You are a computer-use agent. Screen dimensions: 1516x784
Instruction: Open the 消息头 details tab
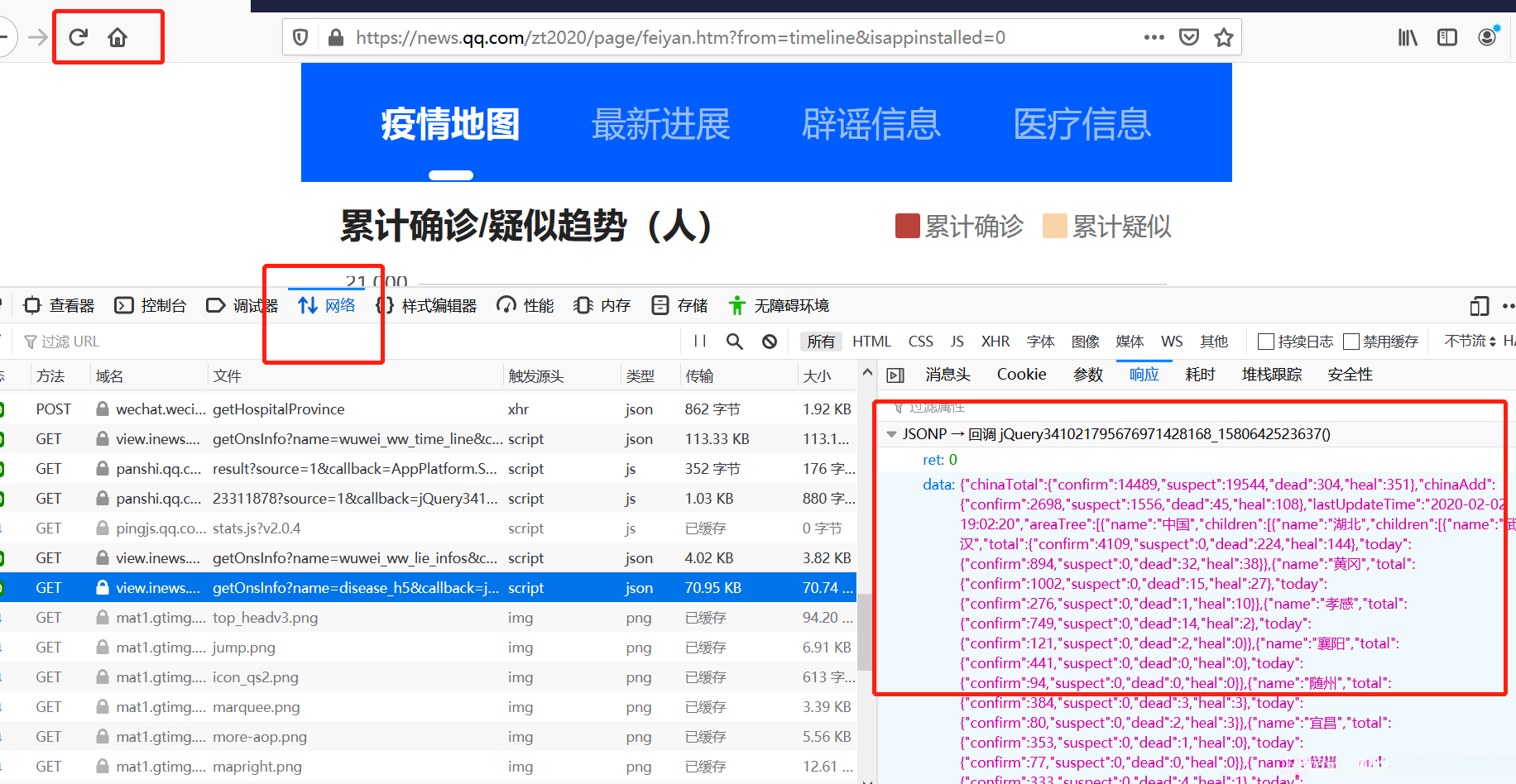(947, 375)
